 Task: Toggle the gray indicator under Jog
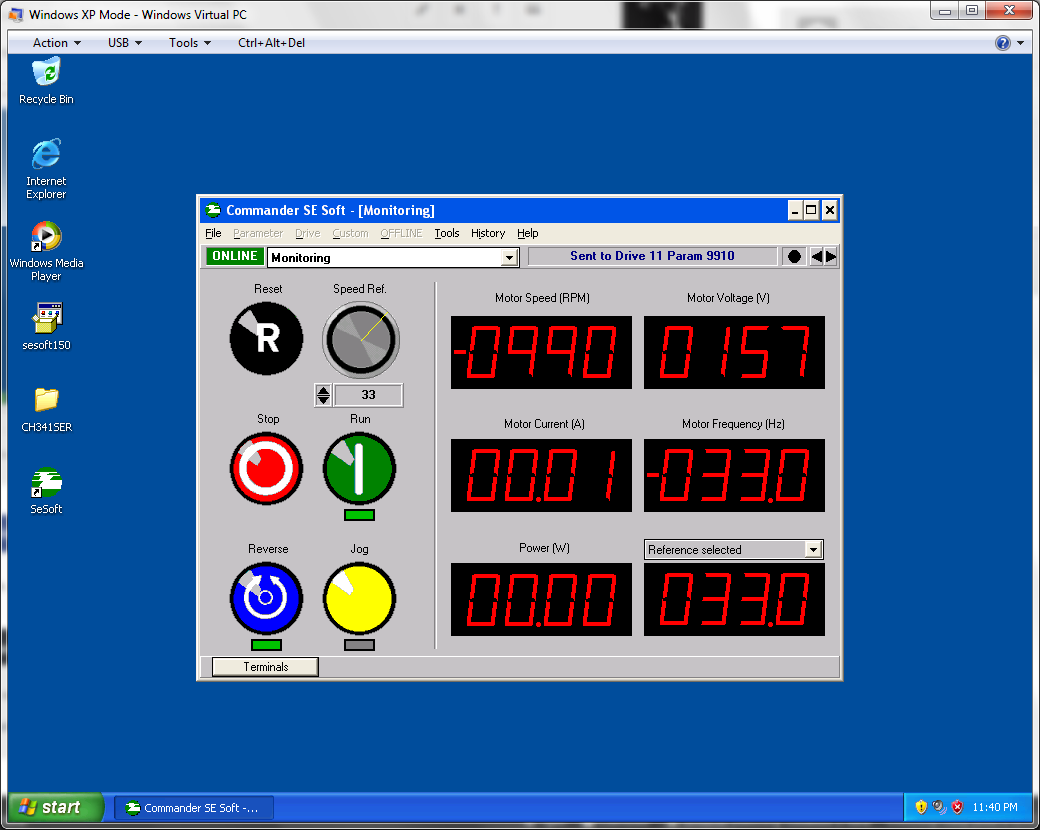tap(359, 645)
